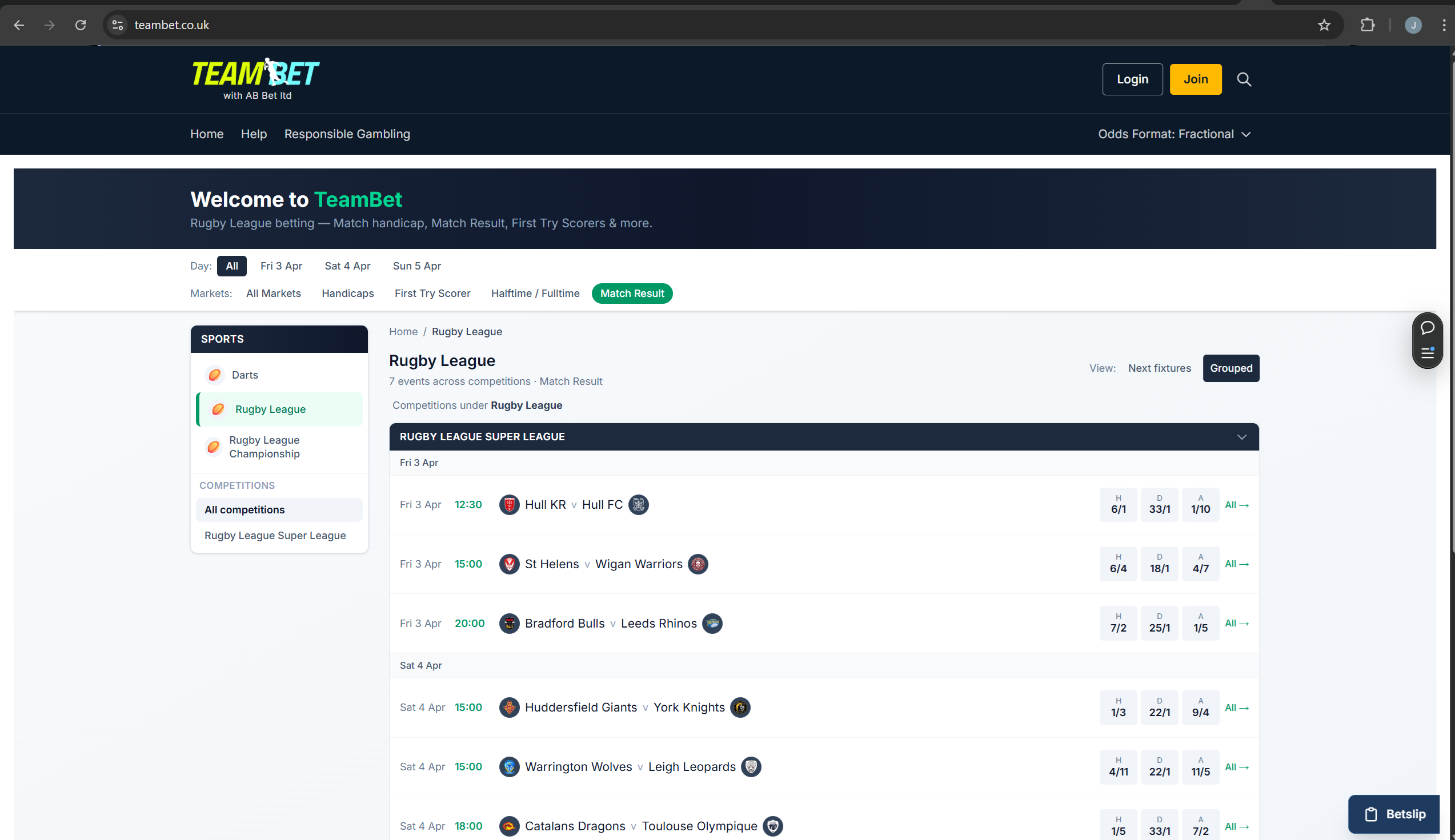Click the Hull KR team crest
Image resolution: width=1455 pixels, height=840 pixels.
[x=509, y=505]
